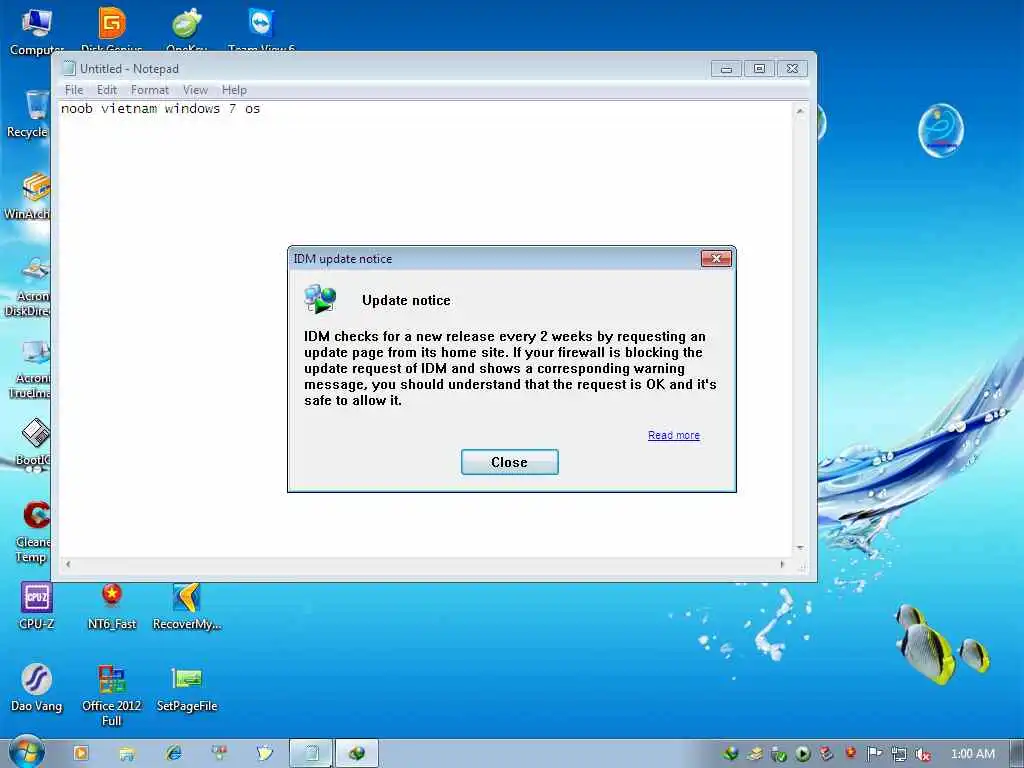
Task: Select the BootICE desktop icon
Action: (34, 441)
